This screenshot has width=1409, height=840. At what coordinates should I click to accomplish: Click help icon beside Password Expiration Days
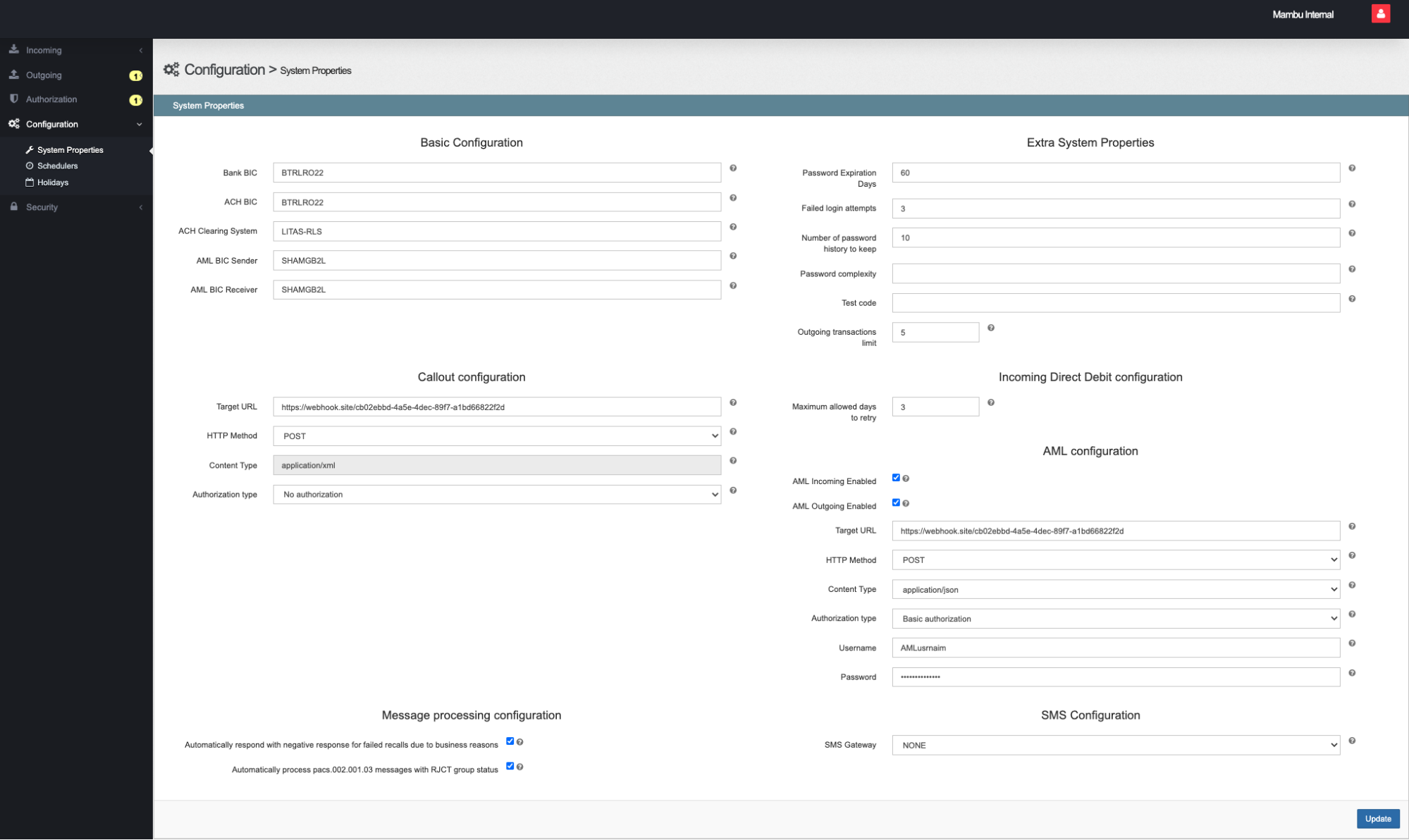1352,168
